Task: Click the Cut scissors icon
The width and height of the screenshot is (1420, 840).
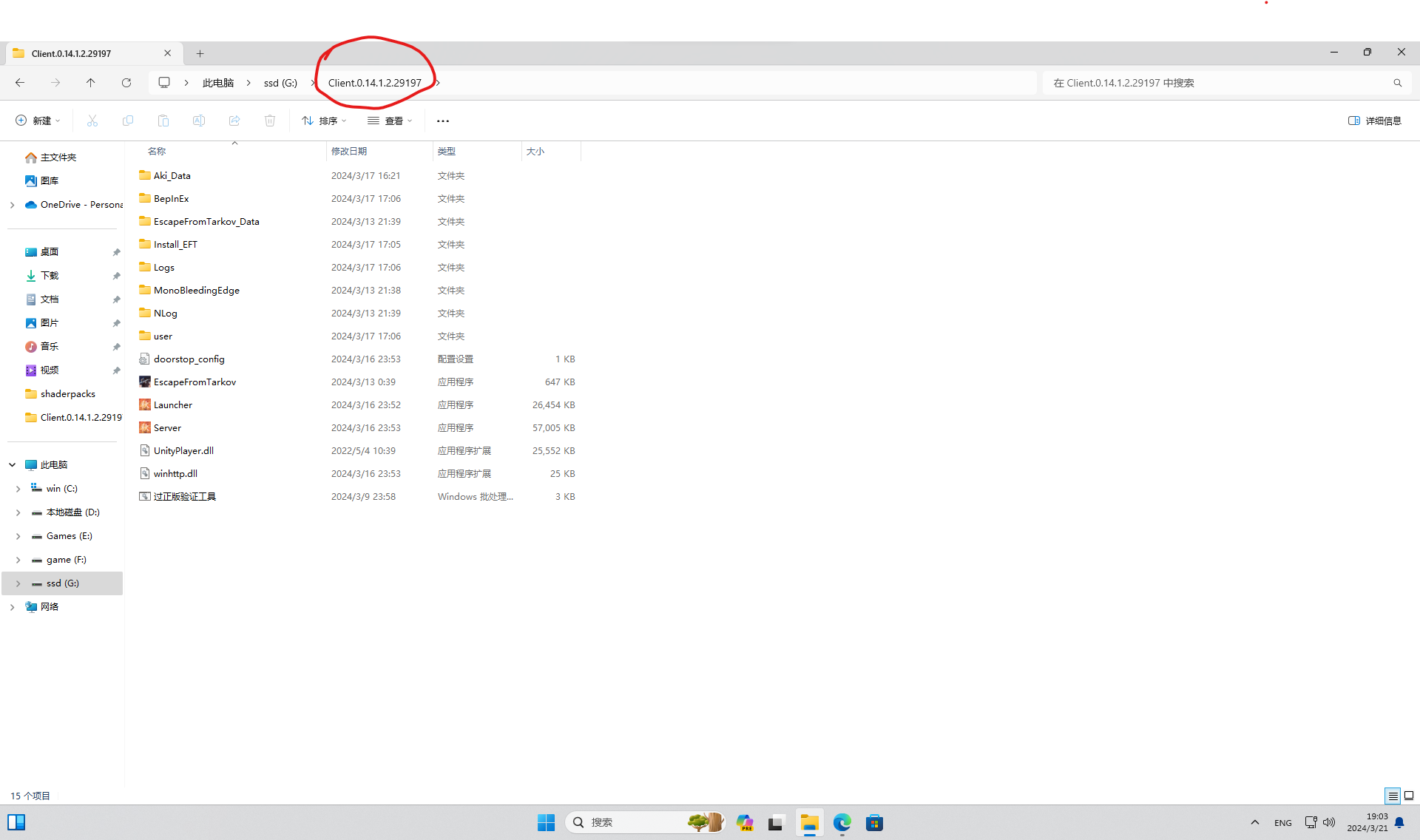Action: [92, 121]
